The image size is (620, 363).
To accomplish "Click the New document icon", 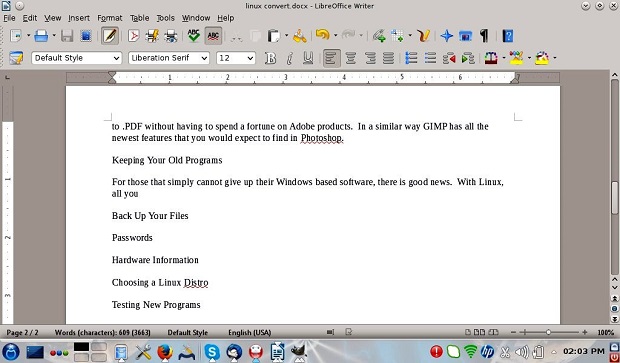I will click(x=16, y=36).
